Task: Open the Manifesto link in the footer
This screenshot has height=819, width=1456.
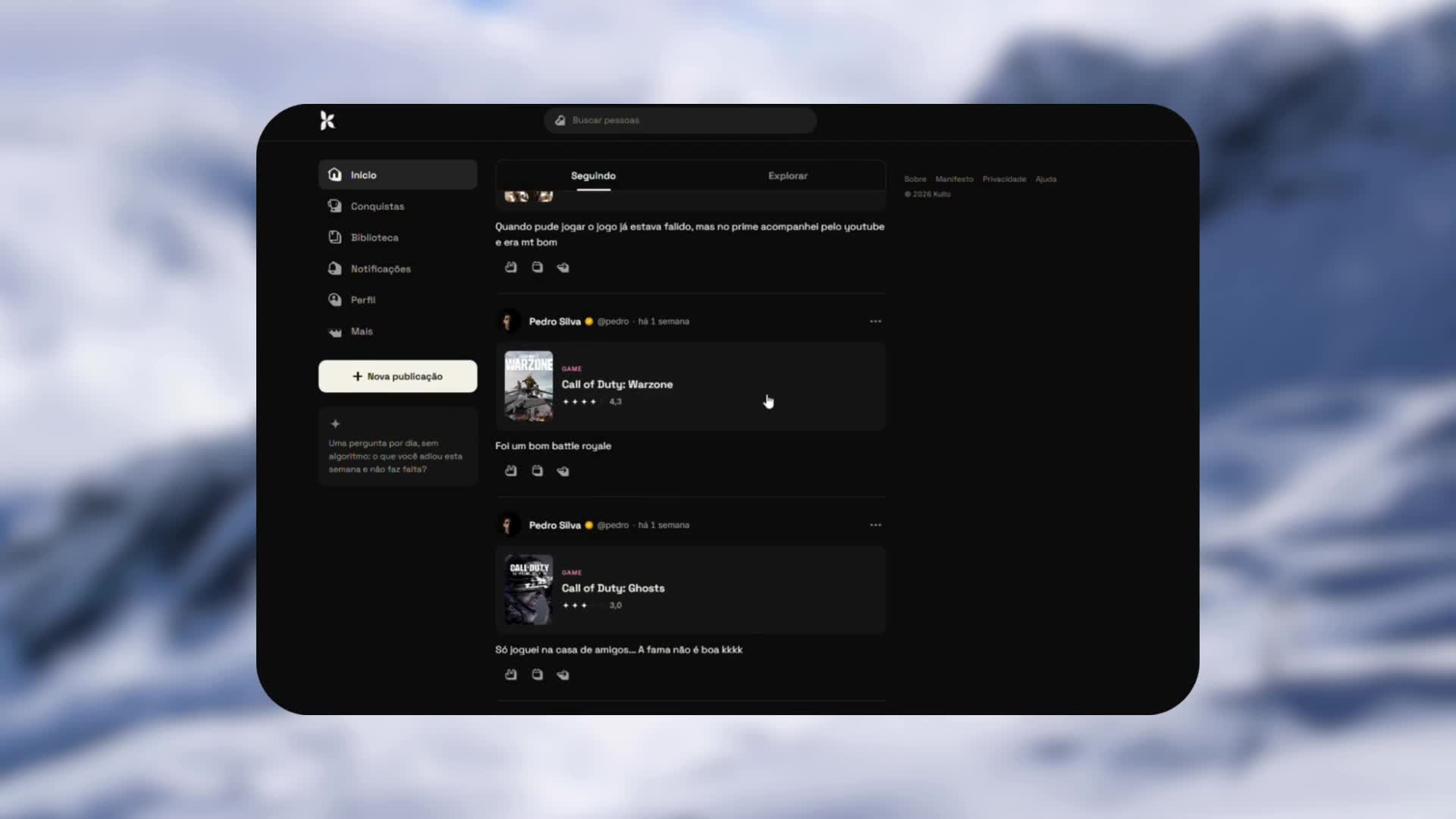Action: [x=954, y=179]
